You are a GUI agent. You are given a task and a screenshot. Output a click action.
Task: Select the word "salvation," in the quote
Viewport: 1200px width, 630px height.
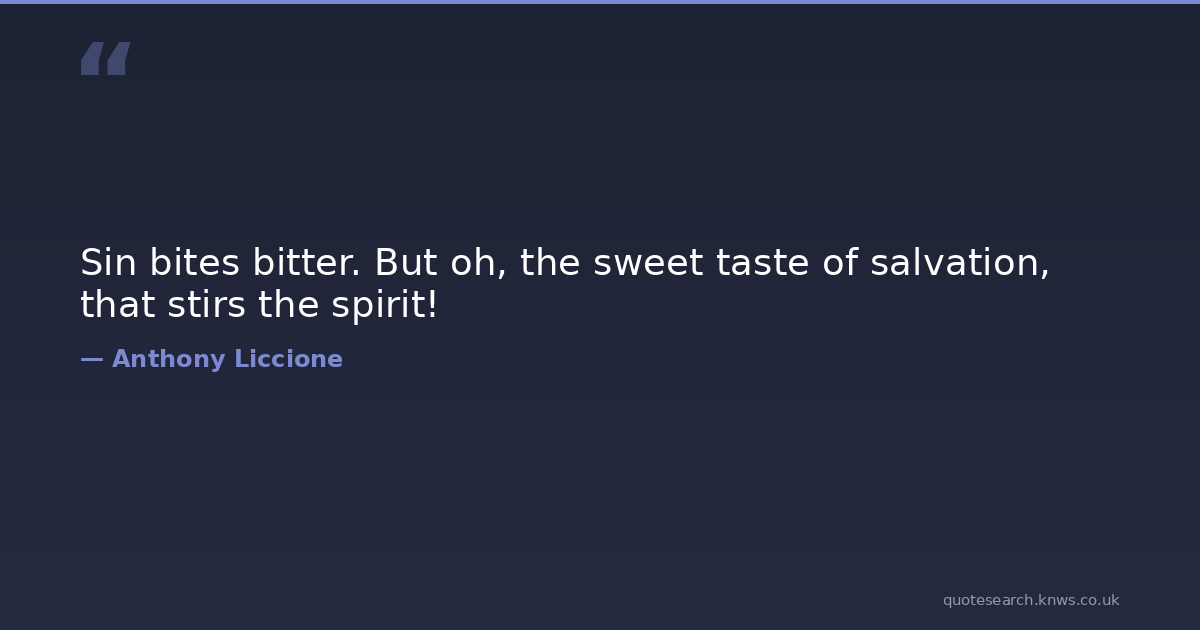click(959, 263)
